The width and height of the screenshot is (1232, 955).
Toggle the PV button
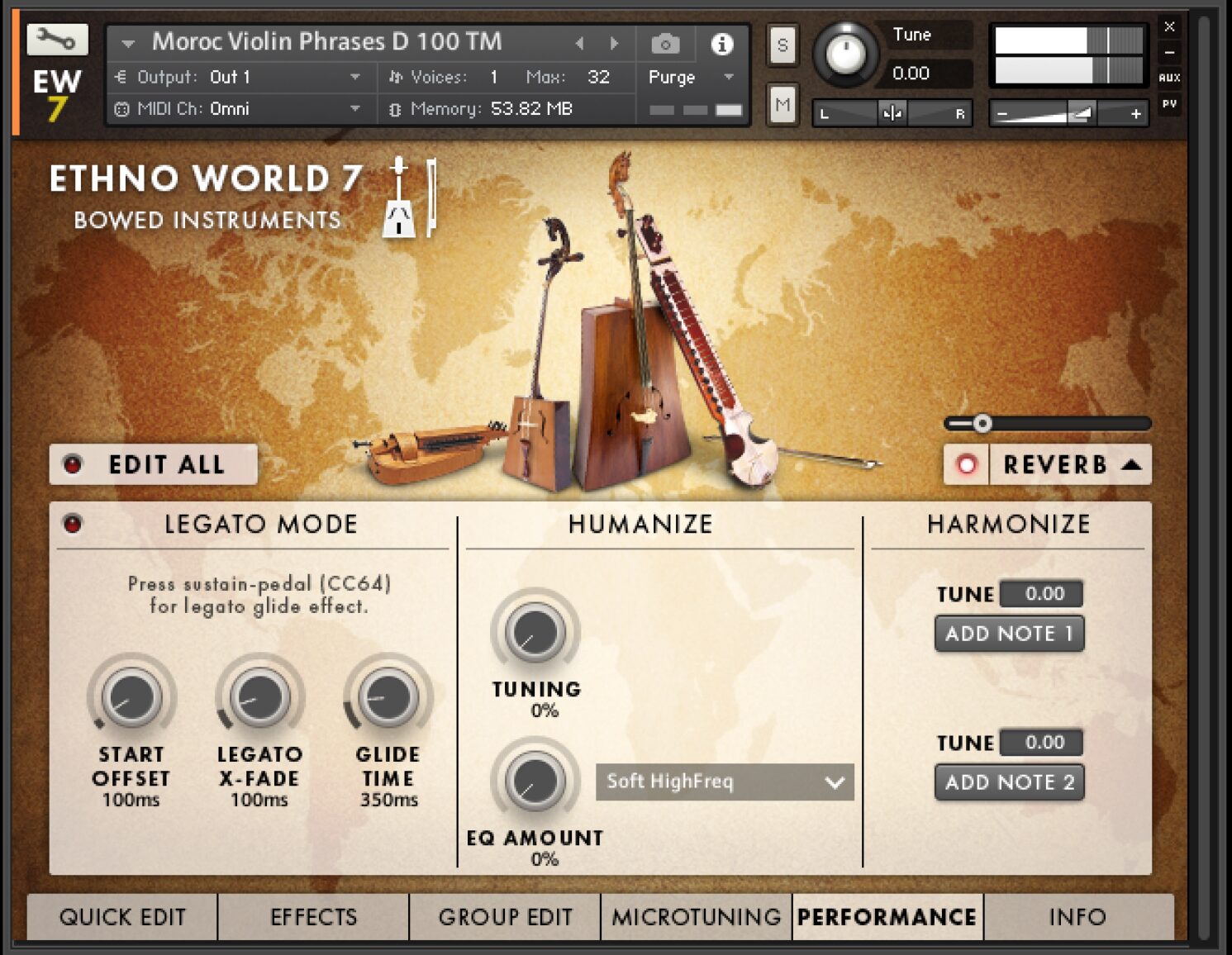pos(1169,103)
